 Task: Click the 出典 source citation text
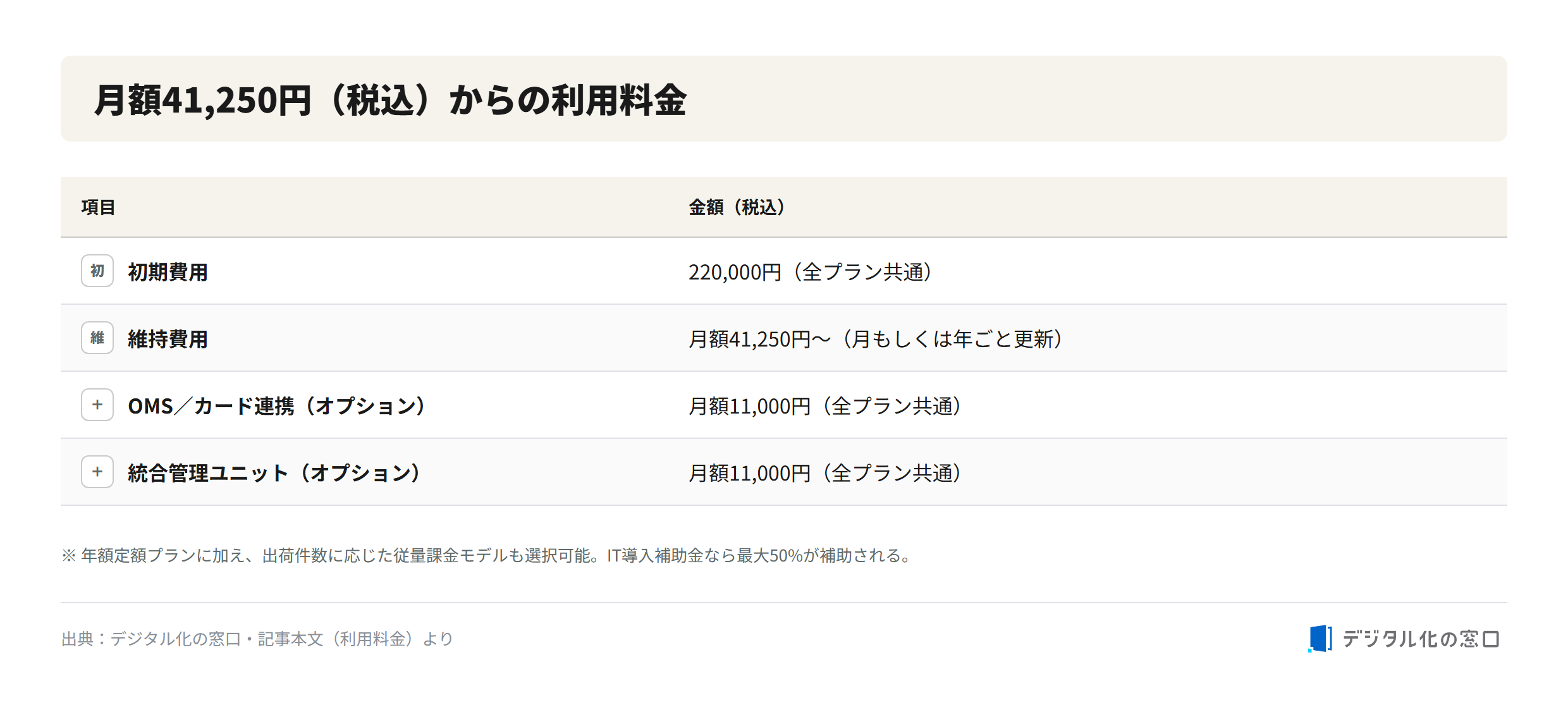(x=257, y=639)
